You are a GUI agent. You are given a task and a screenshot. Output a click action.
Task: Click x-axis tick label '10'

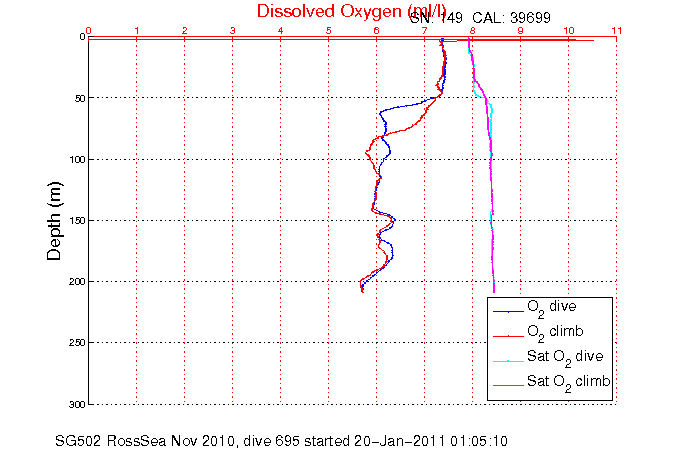click(569, 31)
